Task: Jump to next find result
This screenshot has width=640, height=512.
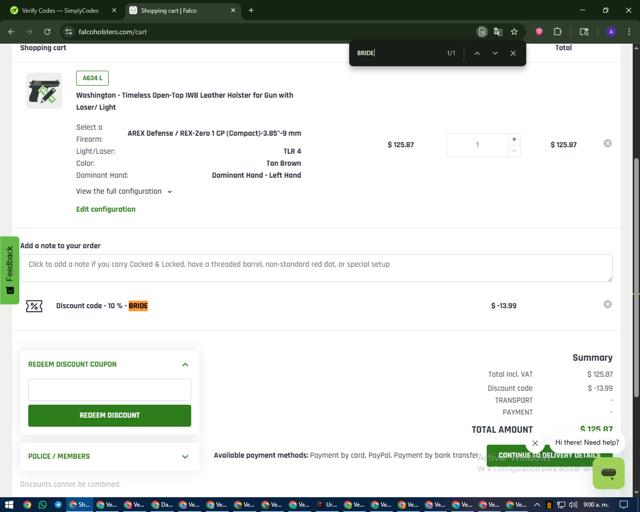Action: pos(495,53)
